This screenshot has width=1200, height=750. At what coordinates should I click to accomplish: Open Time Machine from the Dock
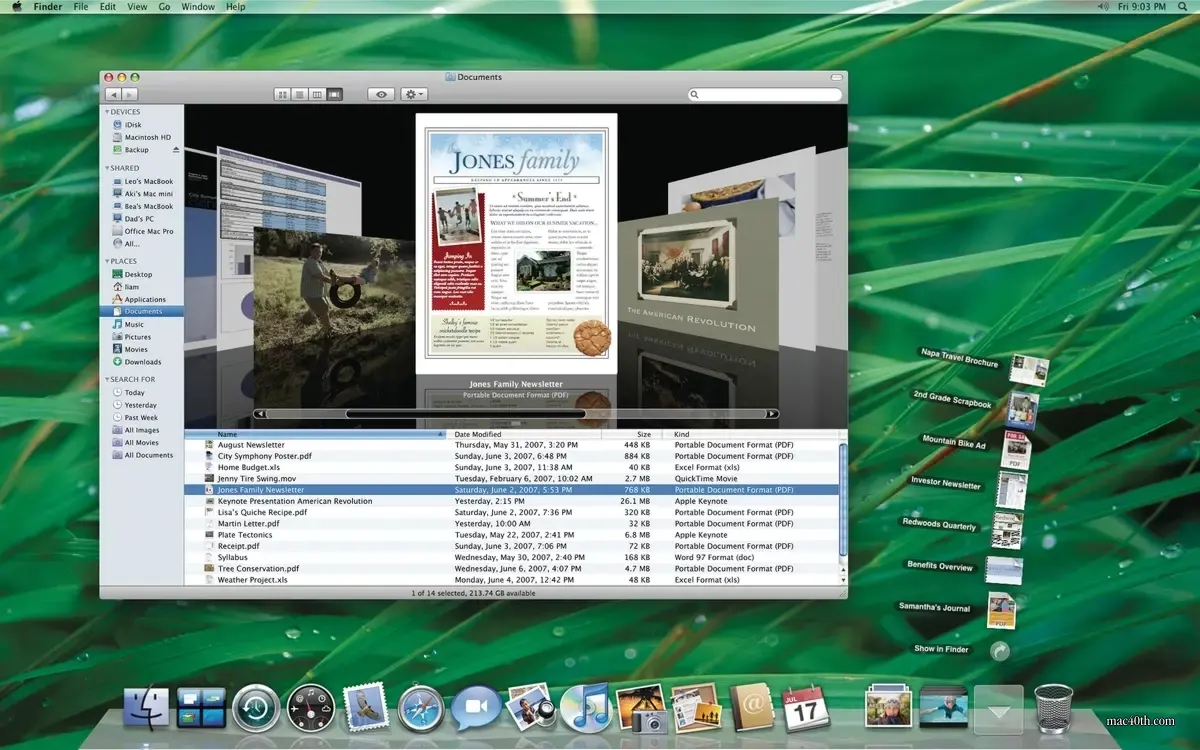tap(258, 707)
